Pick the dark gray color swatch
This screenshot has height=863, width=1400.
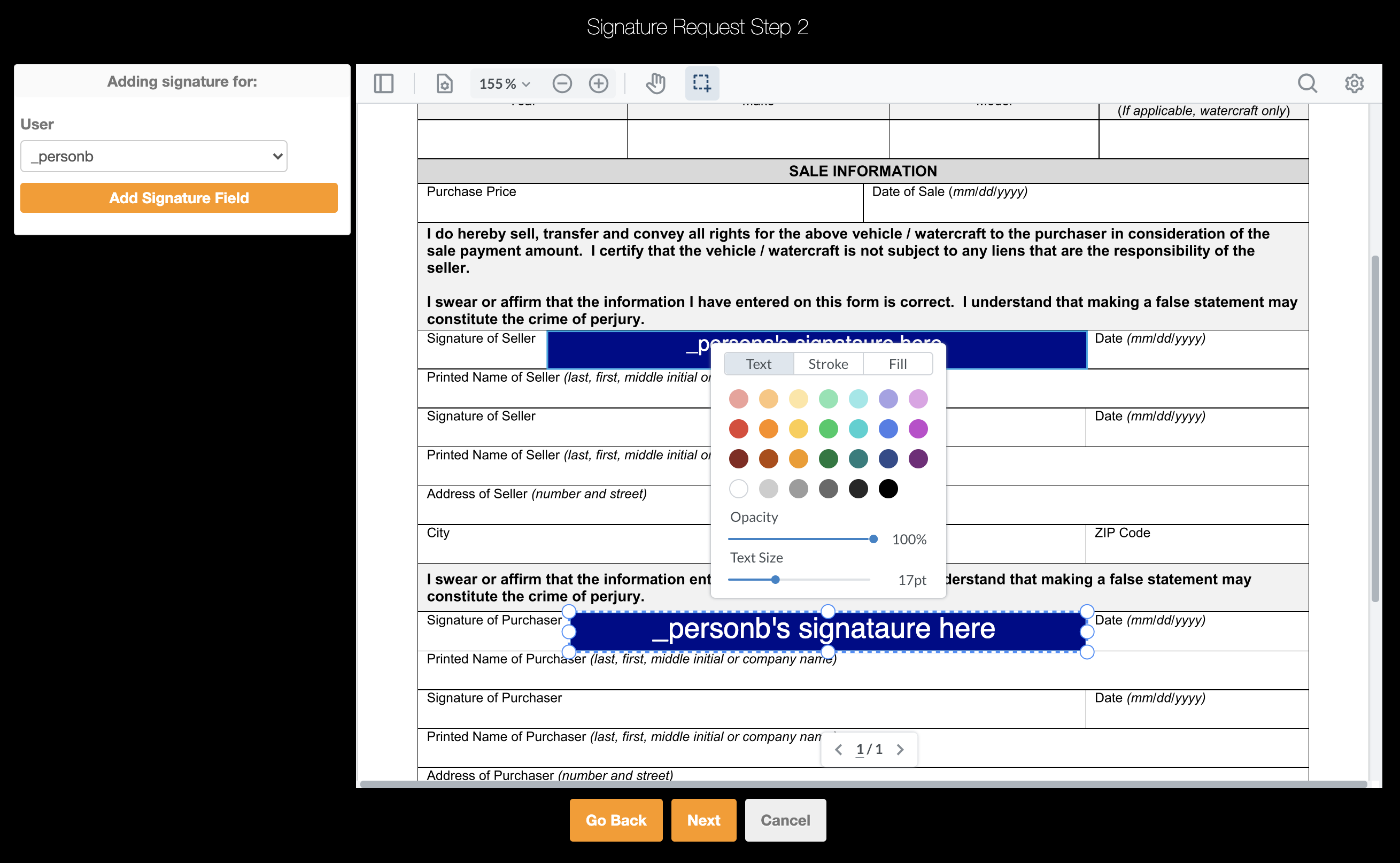(829, 489)
